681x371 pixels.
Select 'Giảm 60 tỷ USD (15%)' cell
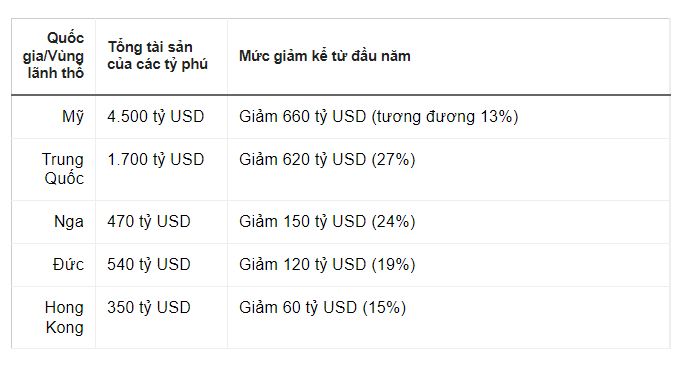click(449, 317)
